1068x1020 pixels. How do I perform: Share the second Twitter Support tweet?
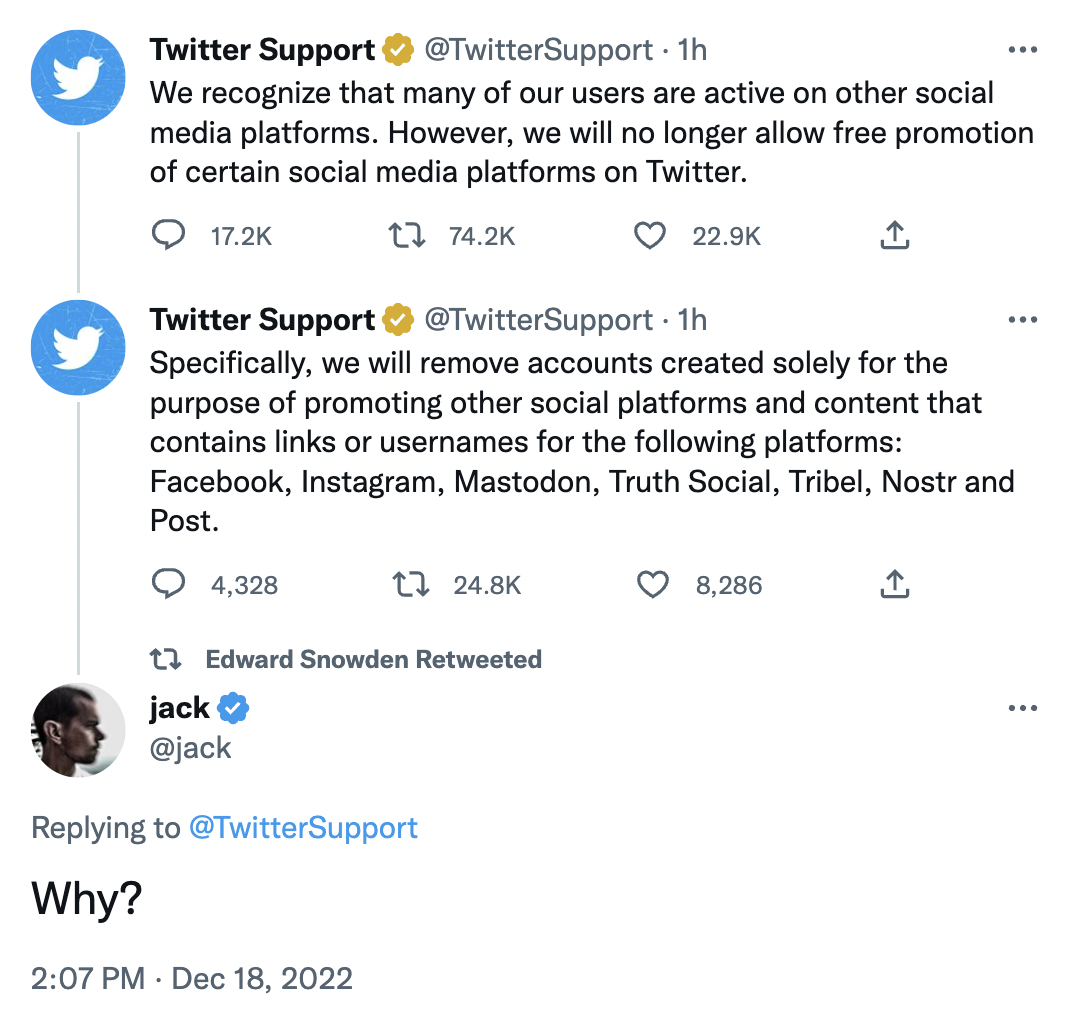pyautogui.click(x=894, y=584)
